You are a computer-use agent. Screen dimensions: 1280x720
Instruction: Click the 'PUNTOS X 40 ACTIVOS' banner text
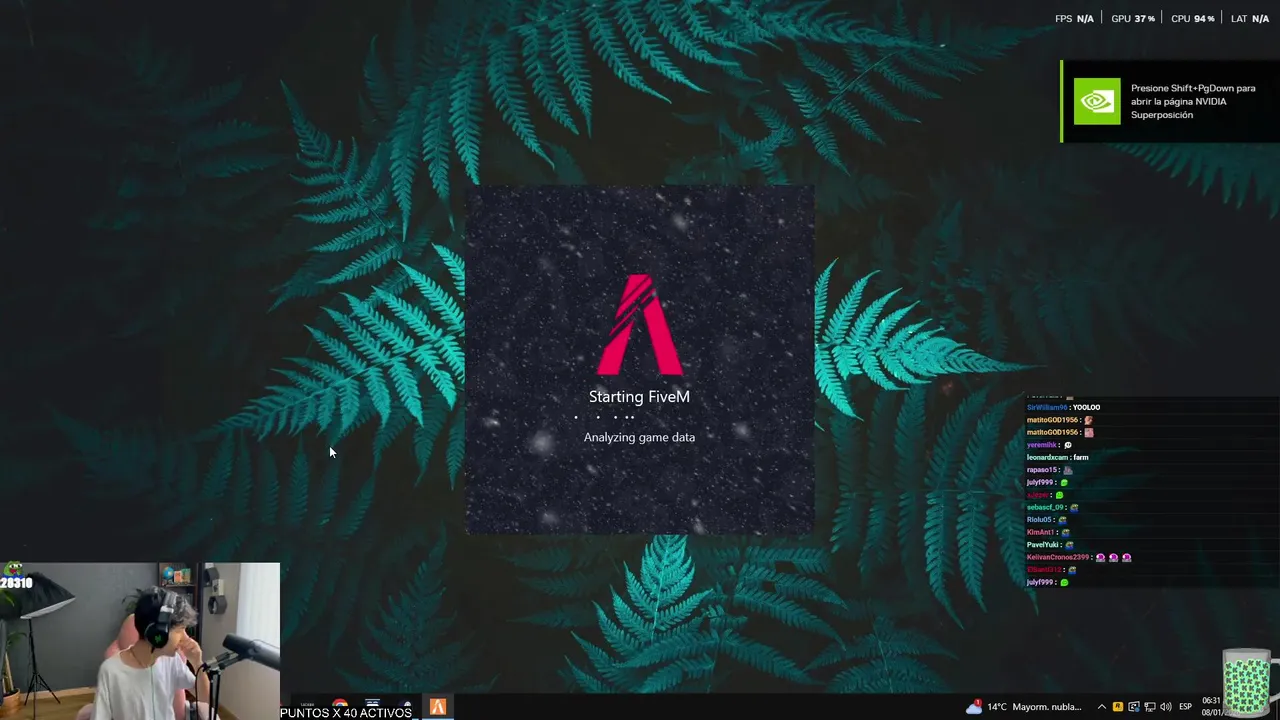coord(345,713)
